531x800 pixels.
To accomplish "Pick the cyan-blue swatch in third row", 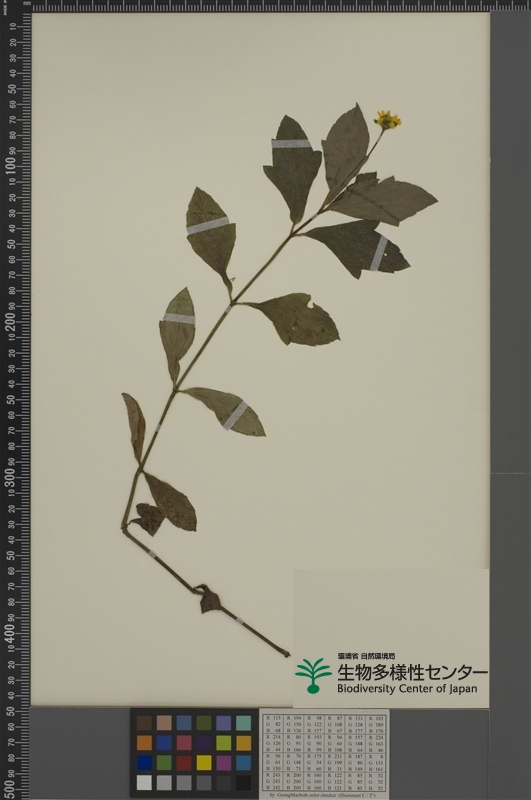I will point(244,762).
